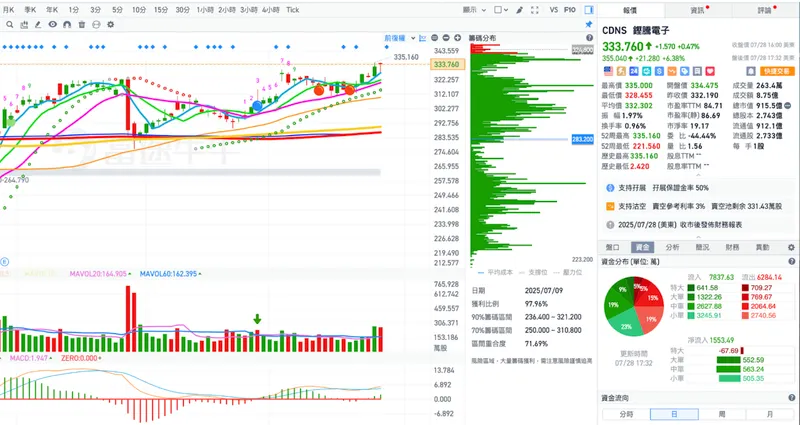Viewport: 800px width, 425px height.
Task: Select the pencil drawing tool
Action: click(x=38, y=24)
